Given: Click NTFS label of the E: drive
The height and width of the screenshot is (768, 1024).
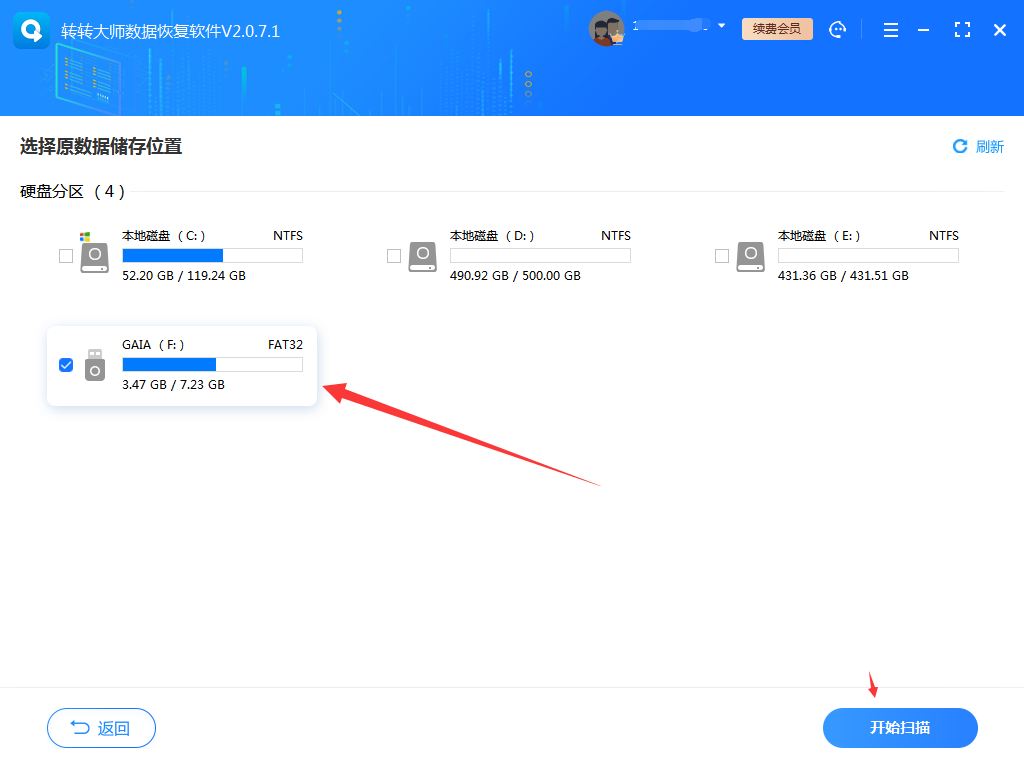Looking at the screenshot, I should [x=944, y=236].
